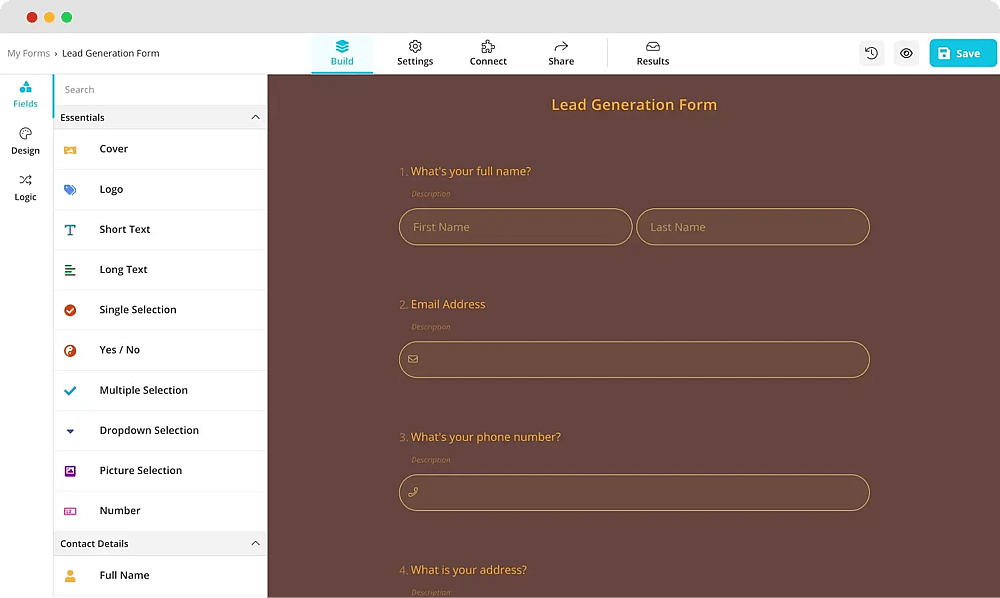
Task: Add the Logo field icon
Action: (70, 189)
